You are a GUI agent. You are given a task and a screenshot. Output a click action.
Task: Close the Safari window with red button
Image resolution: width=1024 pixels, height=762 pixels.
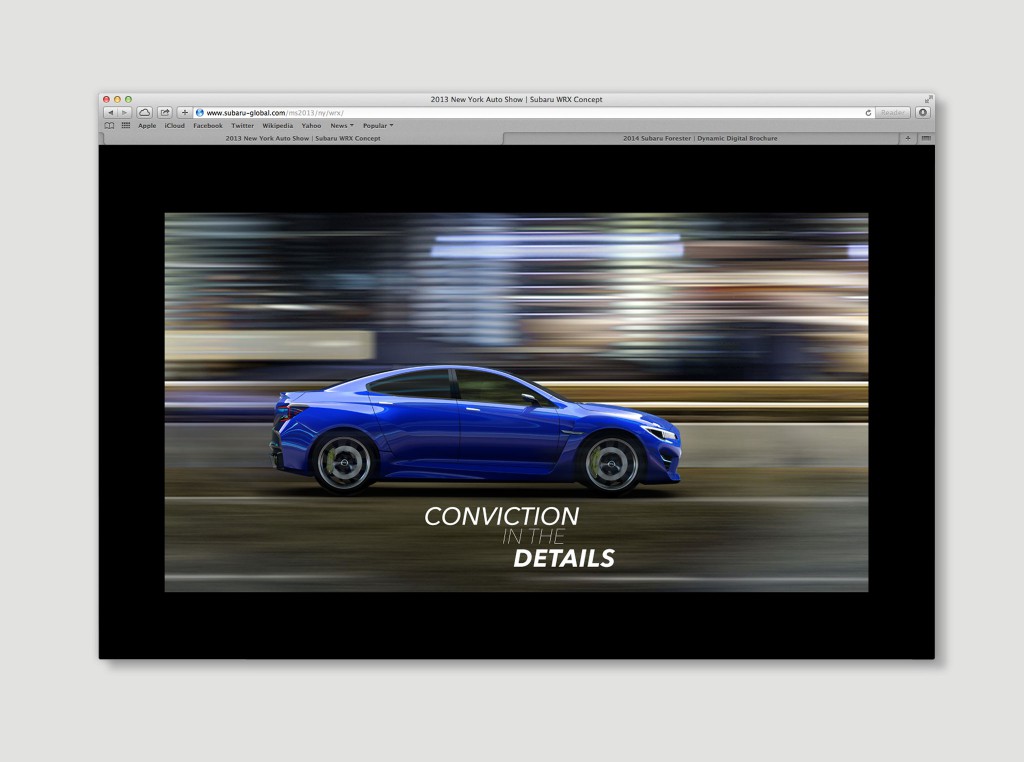[106, 99]
